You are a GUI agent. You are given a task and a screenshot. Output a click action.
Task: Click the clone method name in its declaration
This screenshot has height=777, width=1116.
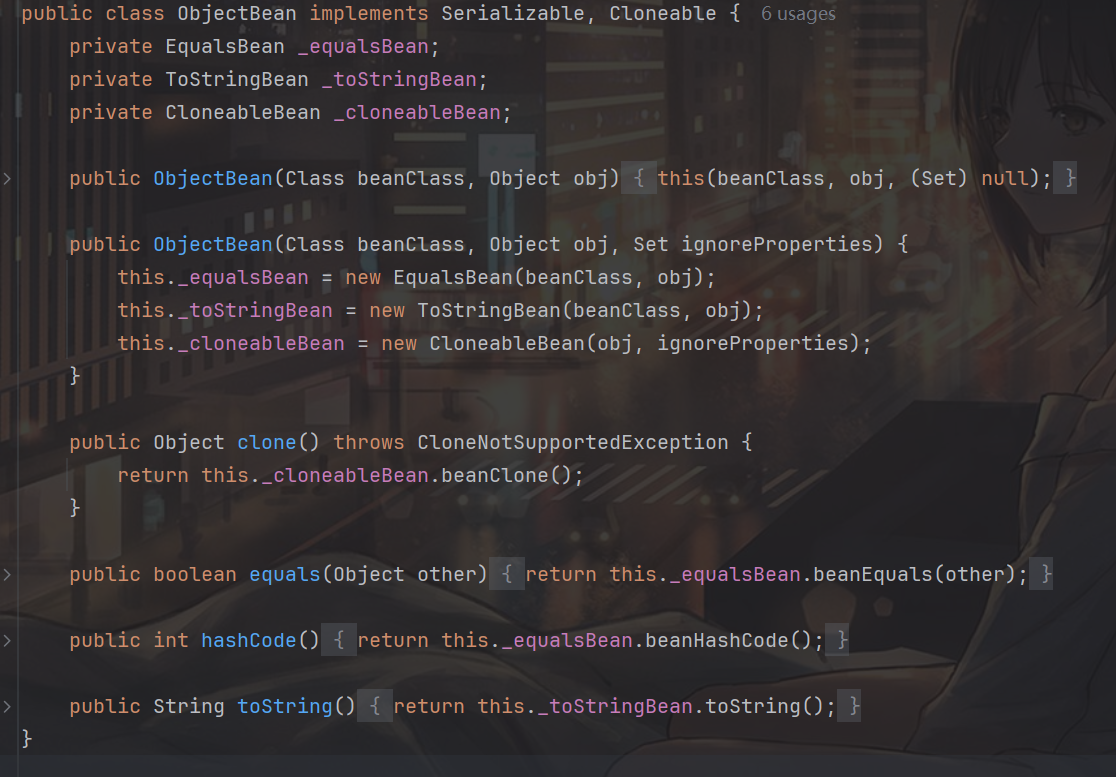267,443
